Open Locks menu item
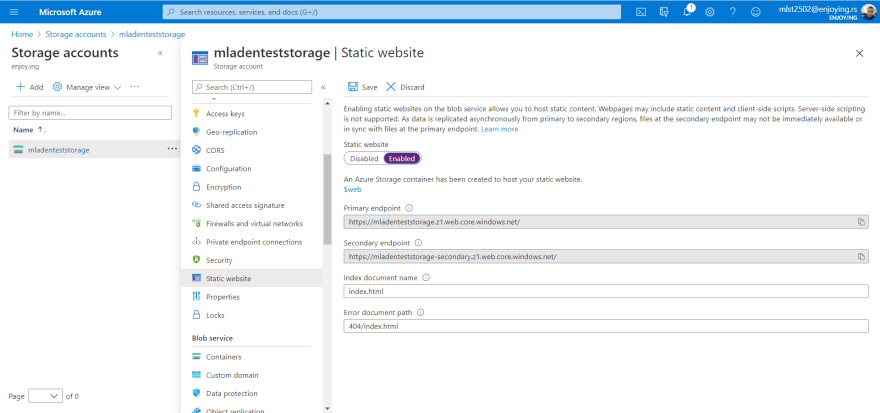The height and width of the screenshot is (413, 880). [x=215, y=315]
